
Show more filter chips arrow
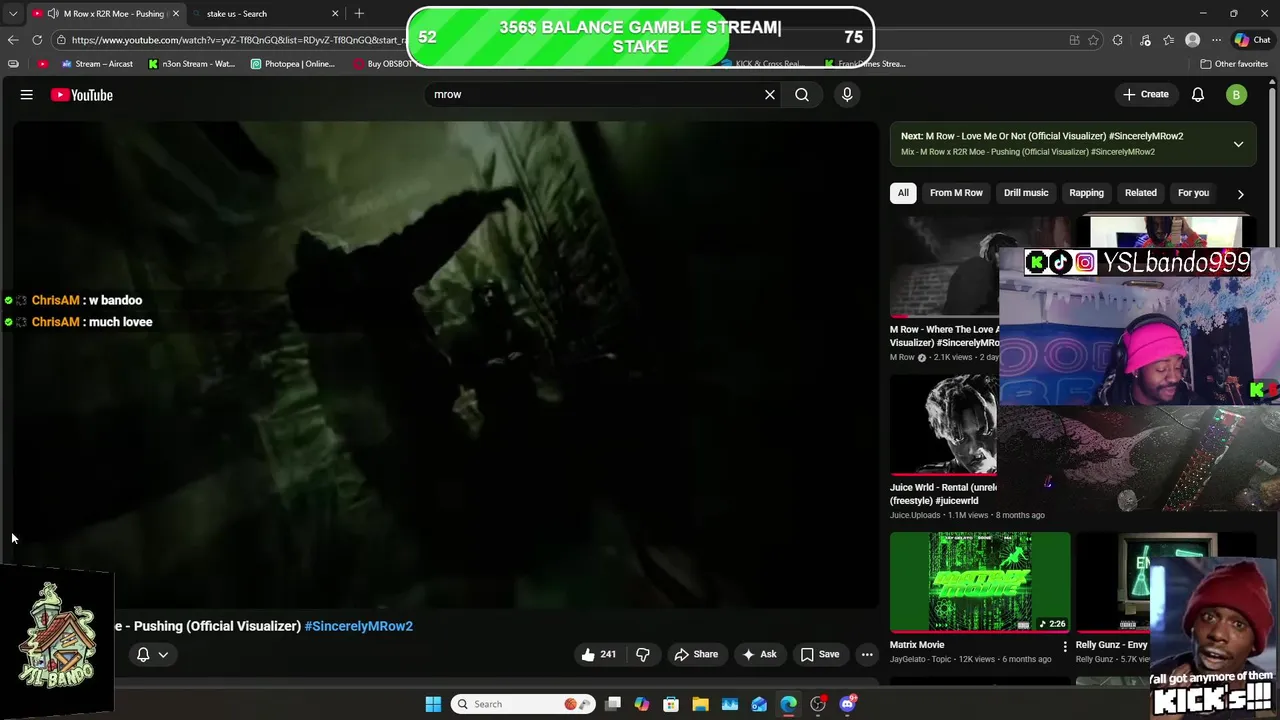click(1241, 194)
